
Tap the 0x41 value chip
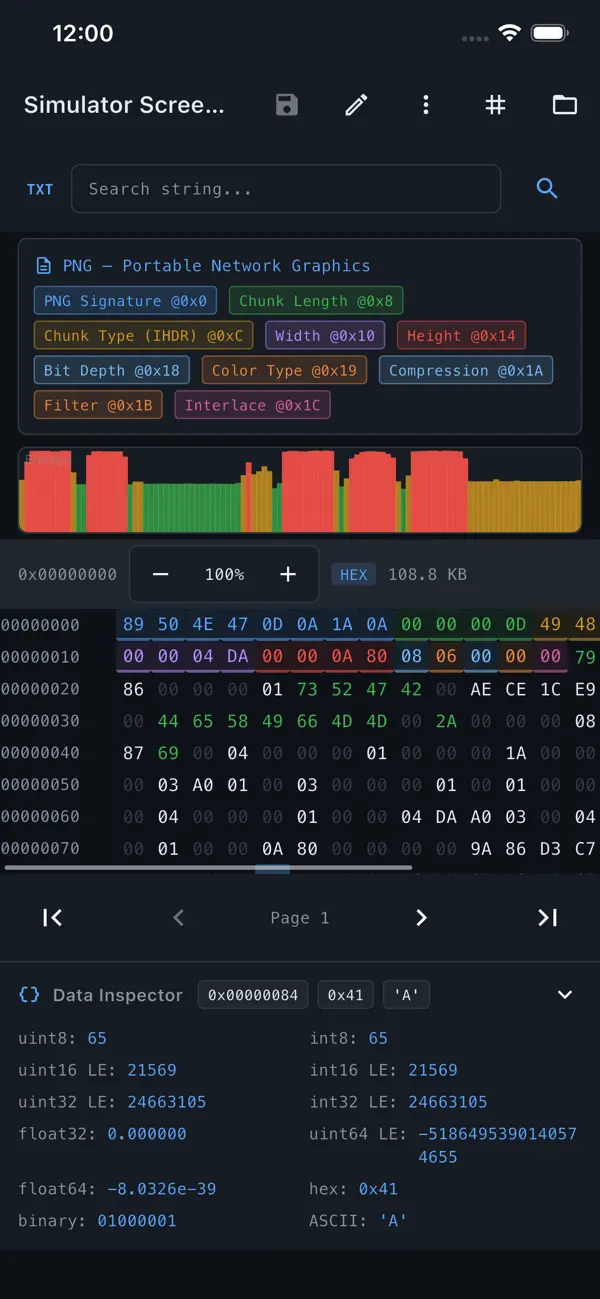[x=345, y=995]
